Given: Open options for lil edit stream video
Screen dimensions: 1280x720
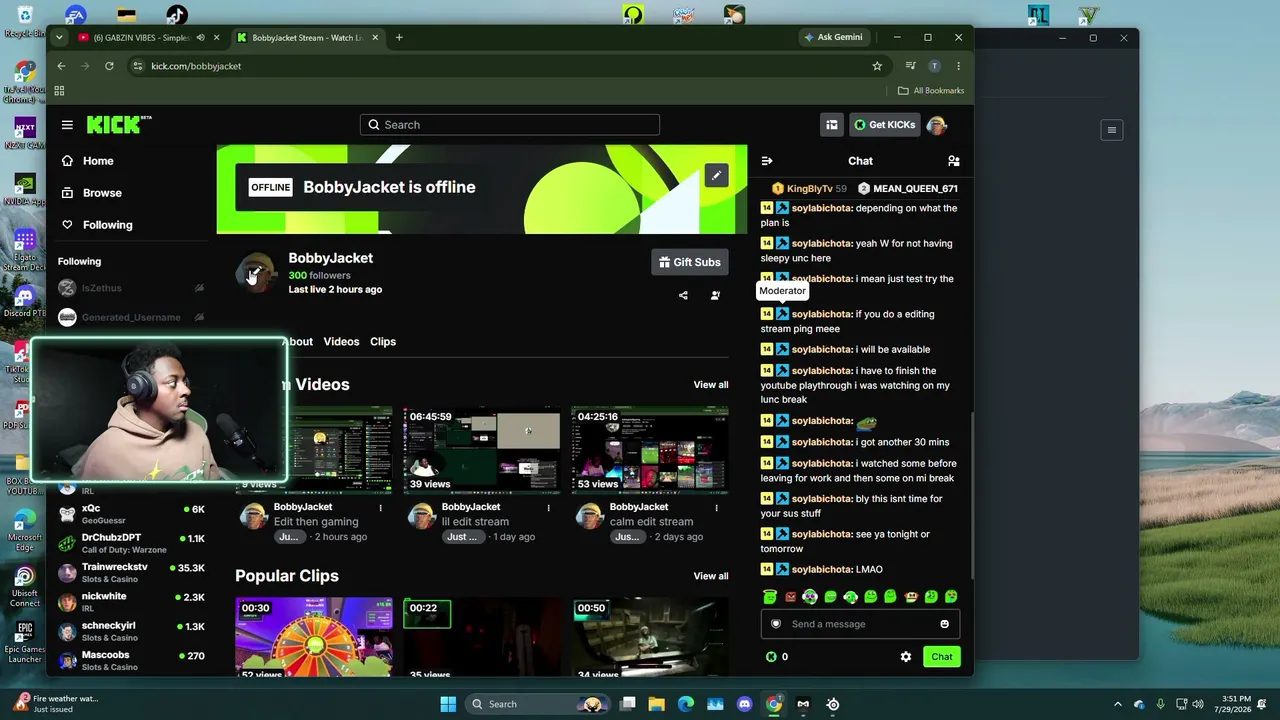Looking at the screenshot, I should (x=548, y=508).
